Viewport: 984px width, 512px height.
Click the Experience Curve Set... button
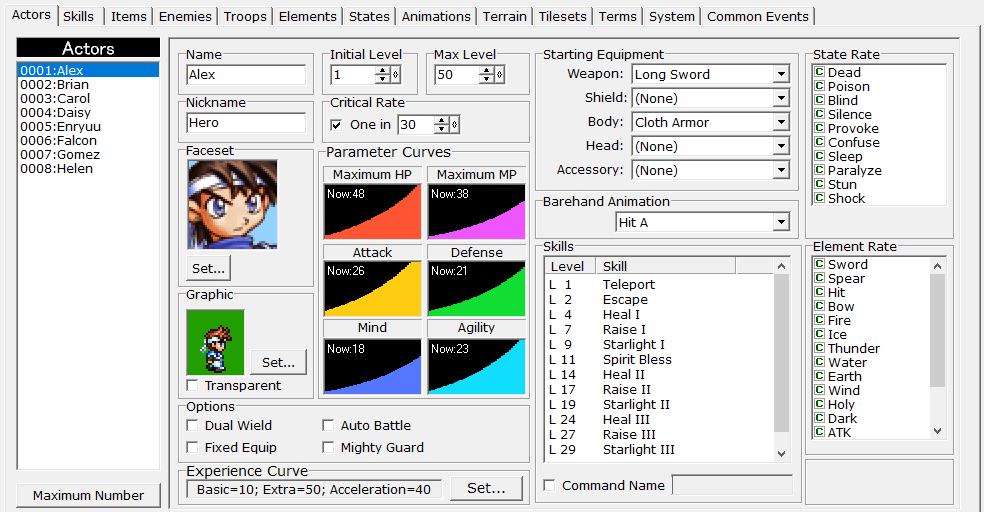(x=486, y=488)
